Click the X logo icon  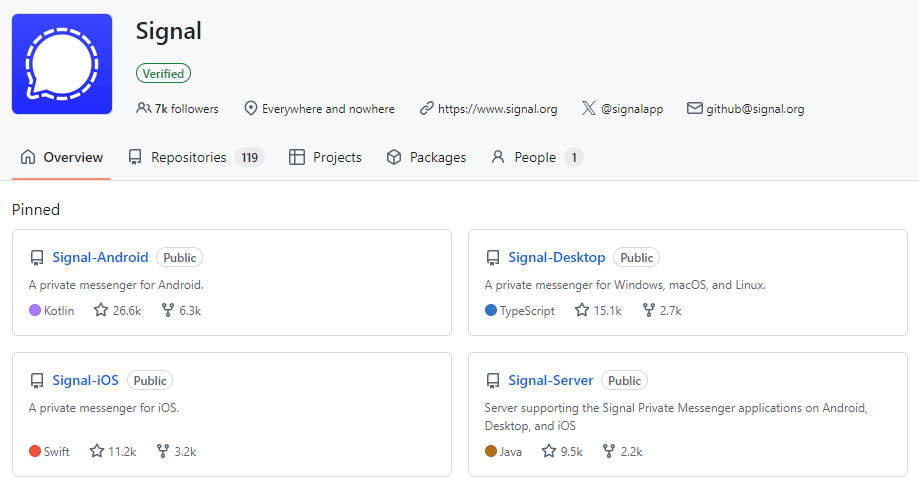point(588,108)
